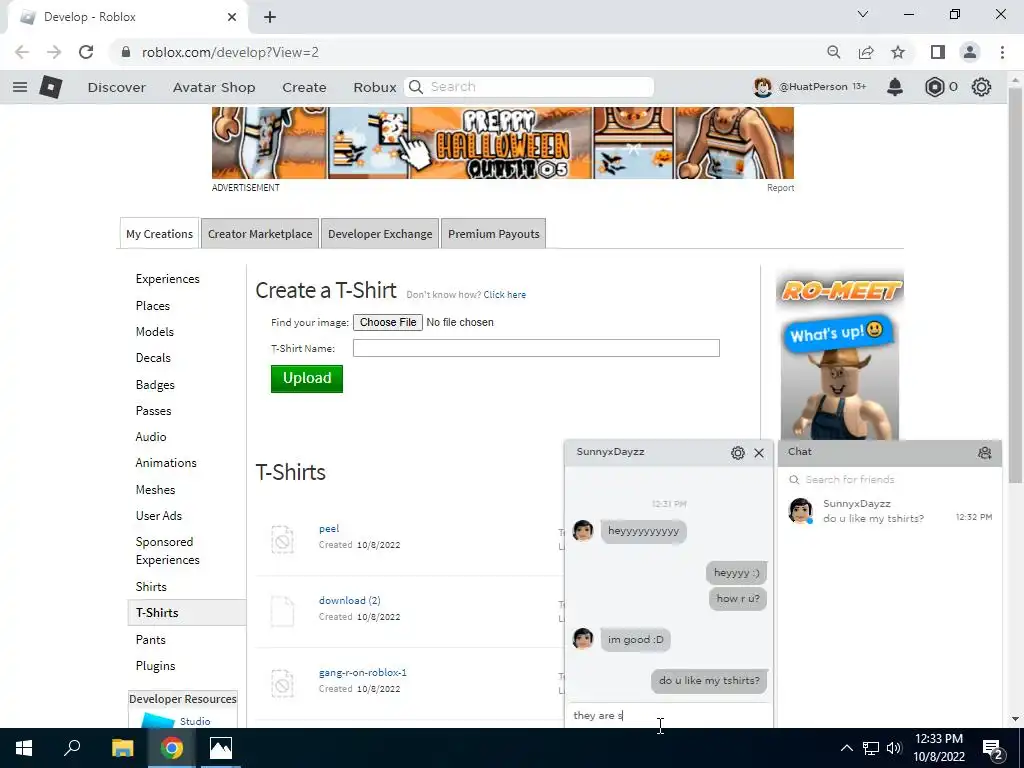Open the tab search chevron
The width and height of the screenshot is (1024, 768).
click(863, 14)
